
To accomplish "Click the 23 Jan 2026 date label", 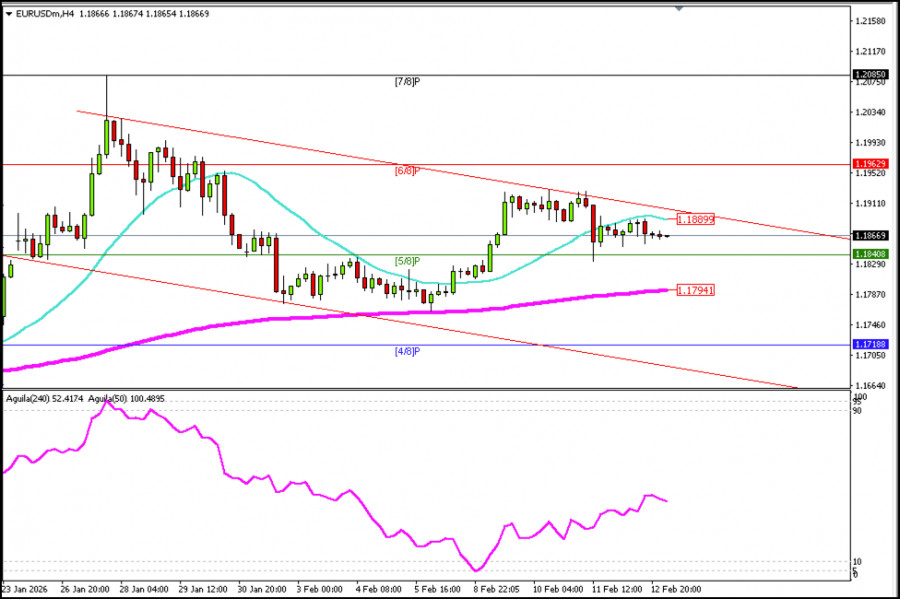I will (x=25, y=589).
